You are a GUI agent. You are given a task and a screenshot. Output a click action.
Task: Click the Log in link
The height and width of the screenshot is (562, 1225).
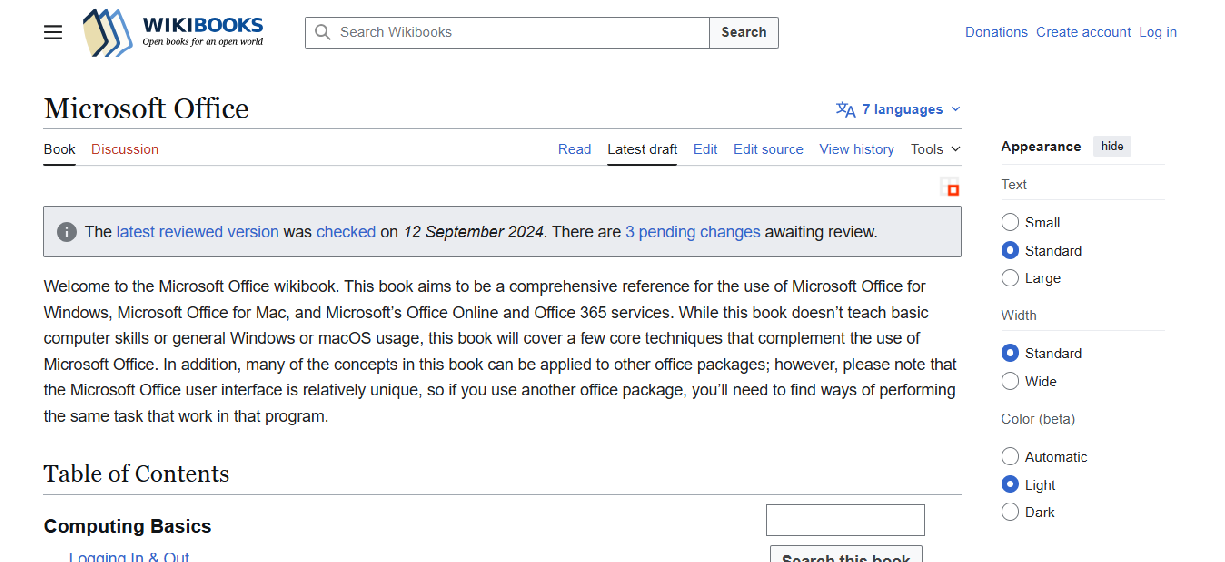(1158, 32)
